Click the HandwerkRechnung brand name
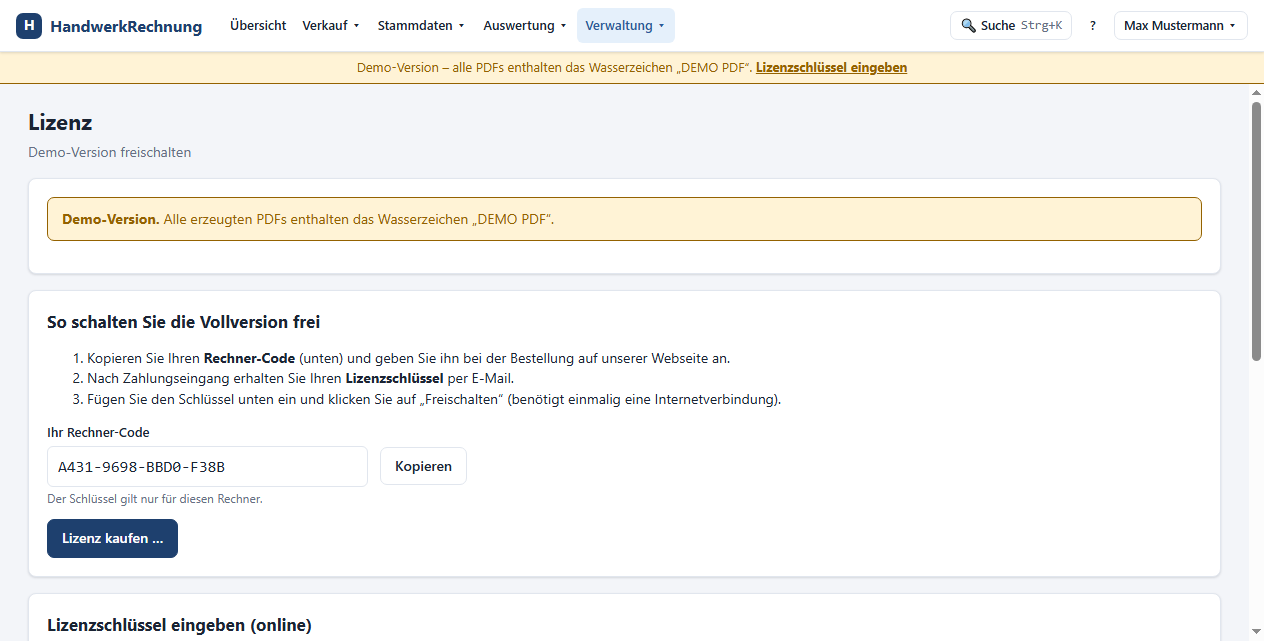 (126, 26)
